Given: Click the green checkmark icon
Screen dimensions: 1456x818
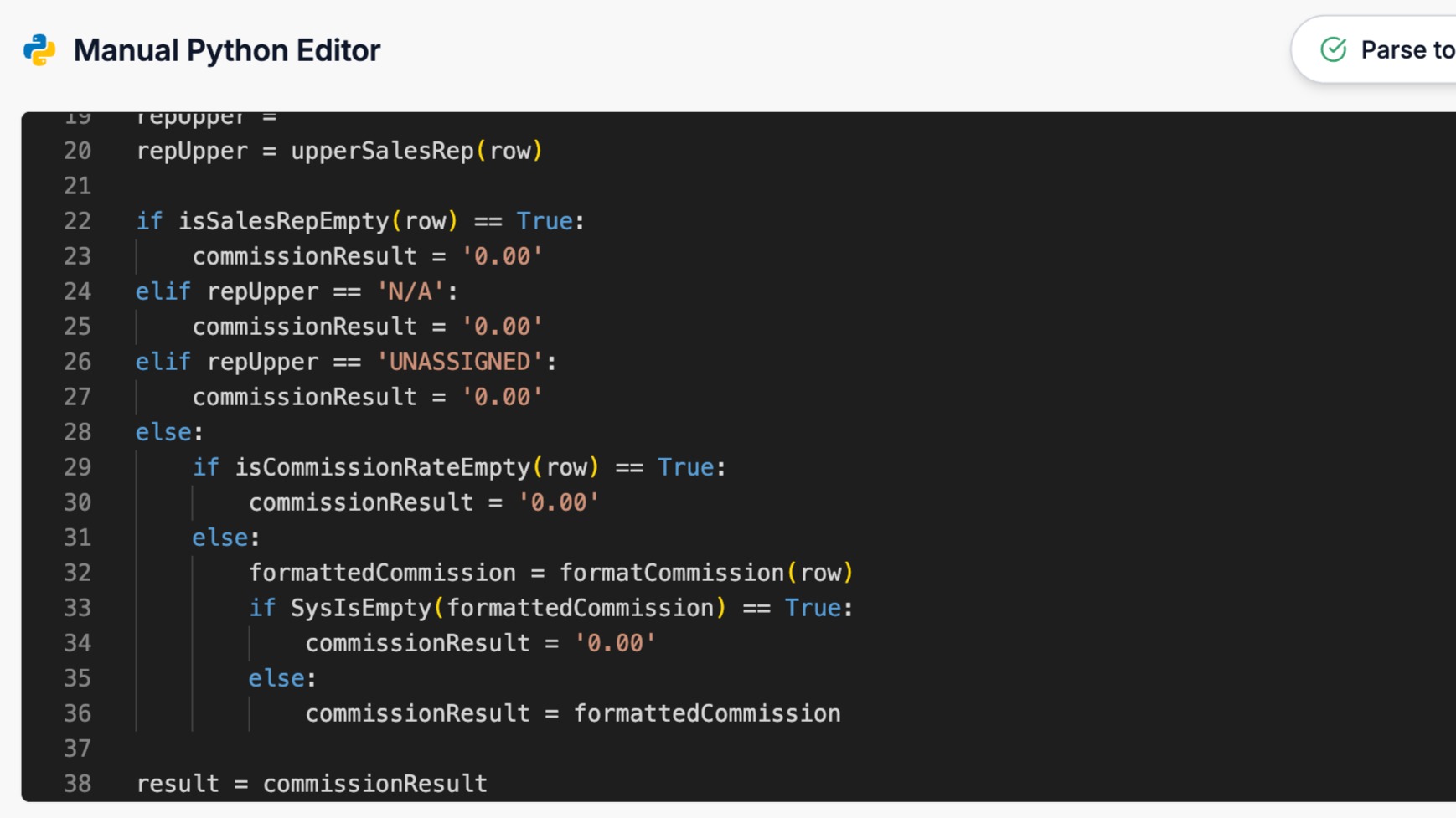Looking at the screenshot, I should coord(1333,50).
